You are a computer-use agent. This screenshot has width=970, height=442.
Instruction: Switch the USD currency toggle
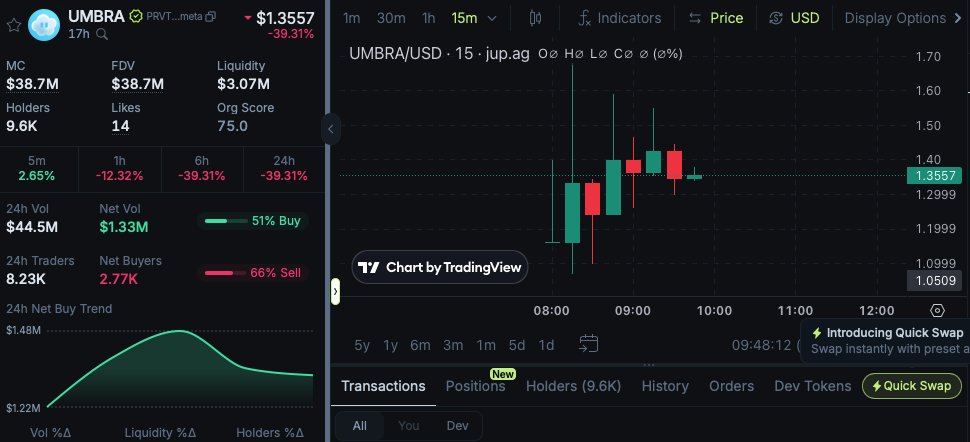[x=794, y=18]
